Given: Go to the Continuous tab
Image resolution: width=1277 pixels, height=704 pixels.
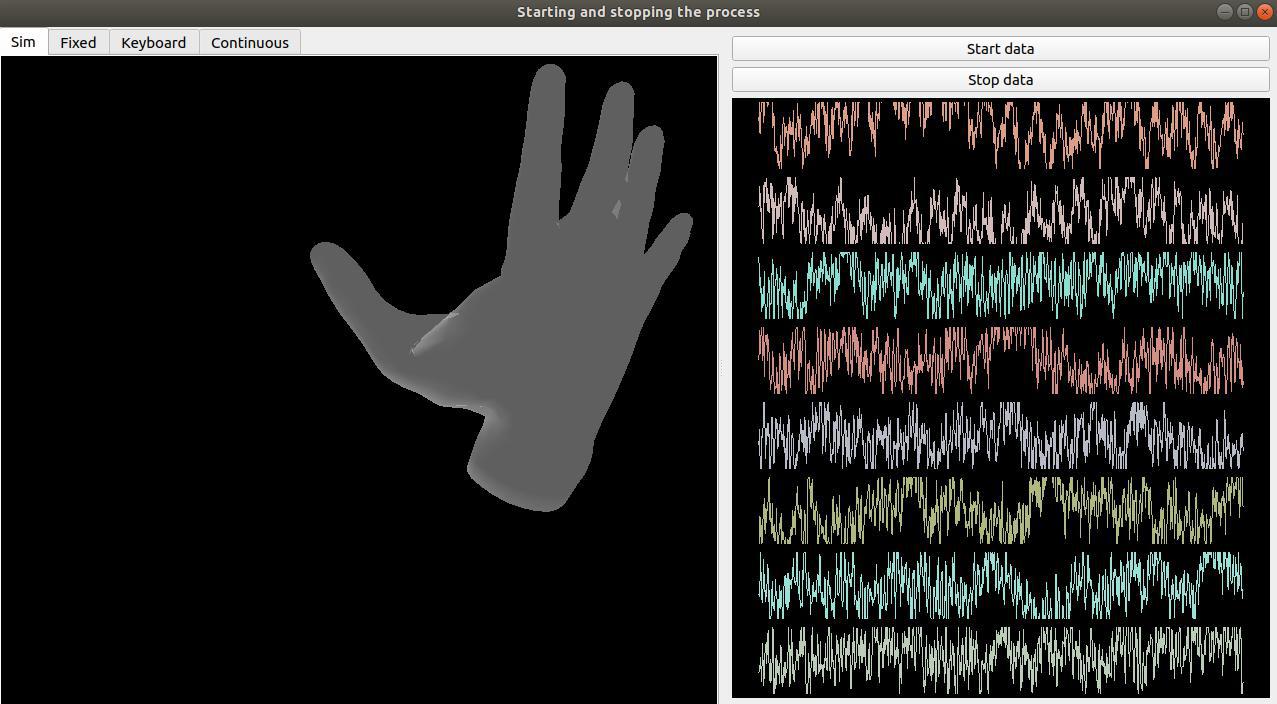Looking at the screenshot, I should pyautogui.click(x=250, y=43).
